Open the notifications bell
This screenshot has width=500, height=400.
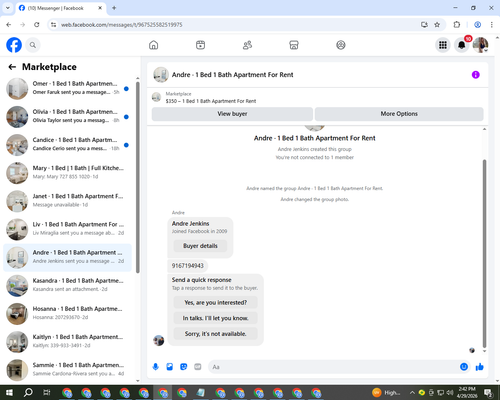[461, 45]
